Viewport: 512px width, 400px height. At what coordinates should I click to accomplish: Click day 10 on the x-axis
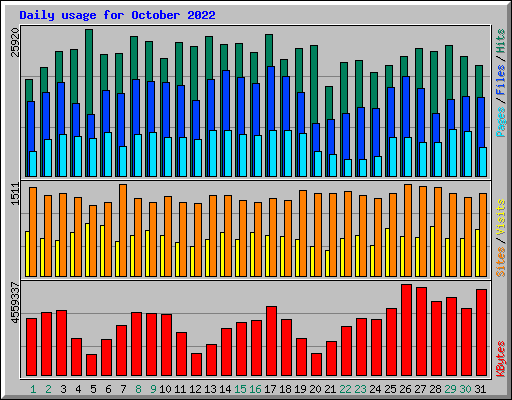tap(165, 389)
